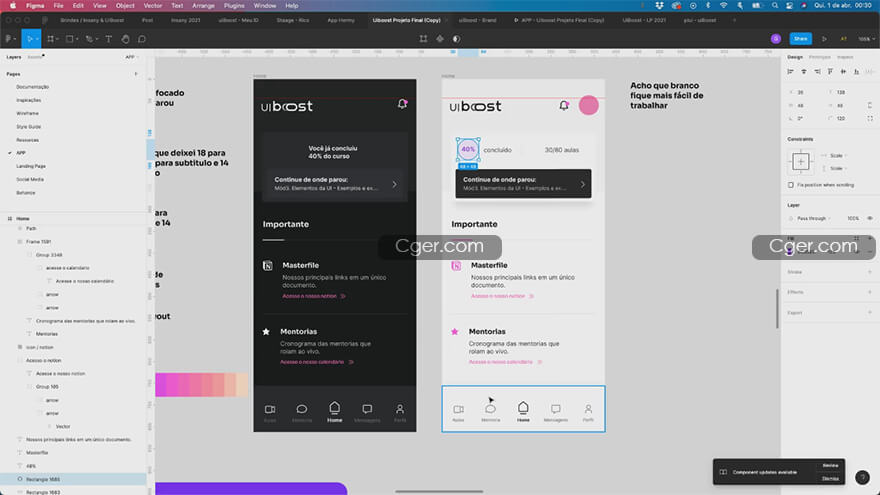Select the Frame tool
880x495 pixels.
pyautogui.click(x=51, y=39)
